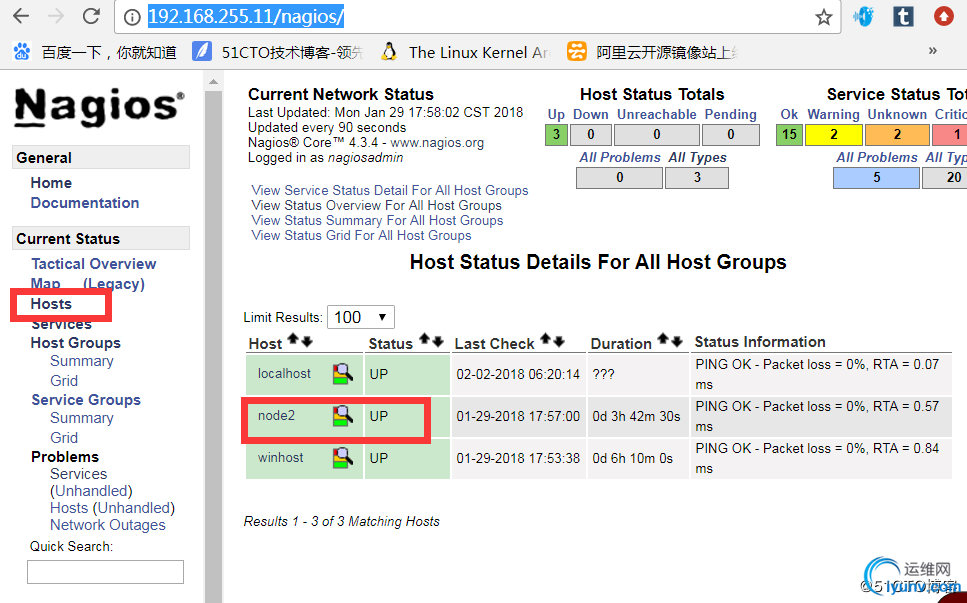Click the www.nagios.org link
The width and height of the screenshot is (967, 603).
(x=437, y=143)
